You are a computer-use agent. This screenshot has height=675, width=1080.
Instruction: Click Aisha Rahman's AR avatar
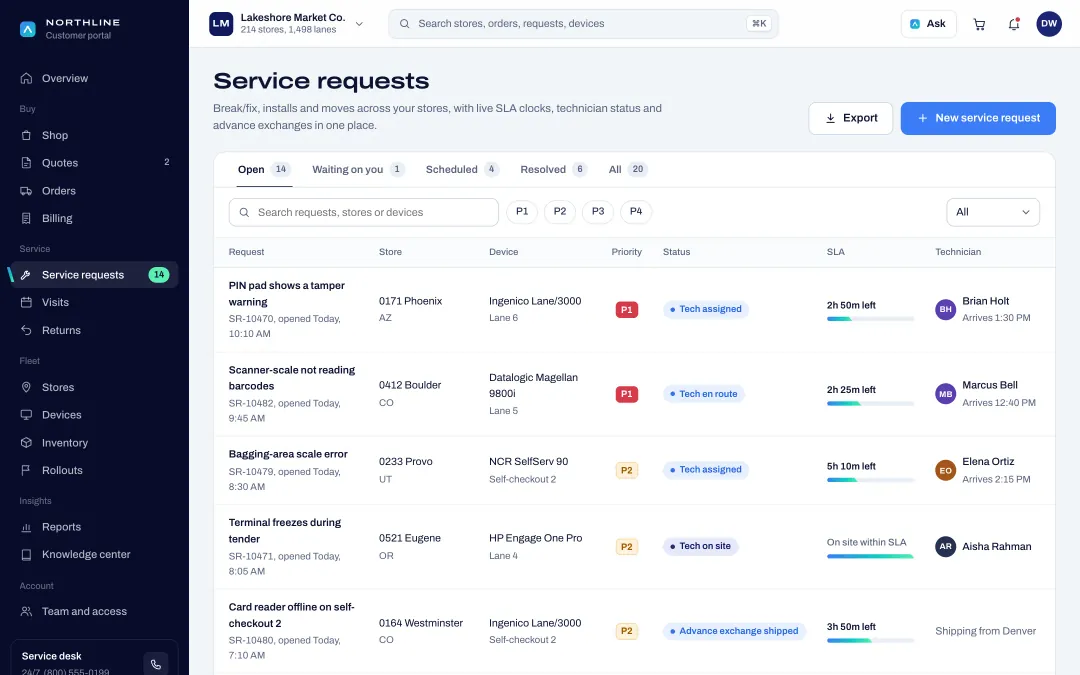(x=945, y=546)
